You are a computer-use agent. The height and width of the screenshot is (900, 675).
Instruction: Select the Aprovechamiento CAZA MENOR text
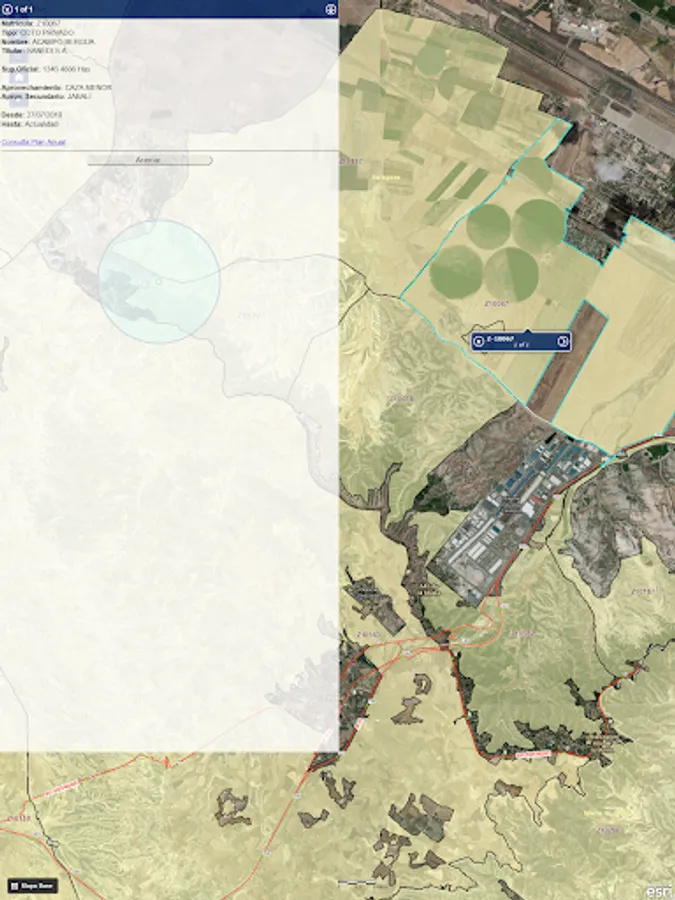56,87
